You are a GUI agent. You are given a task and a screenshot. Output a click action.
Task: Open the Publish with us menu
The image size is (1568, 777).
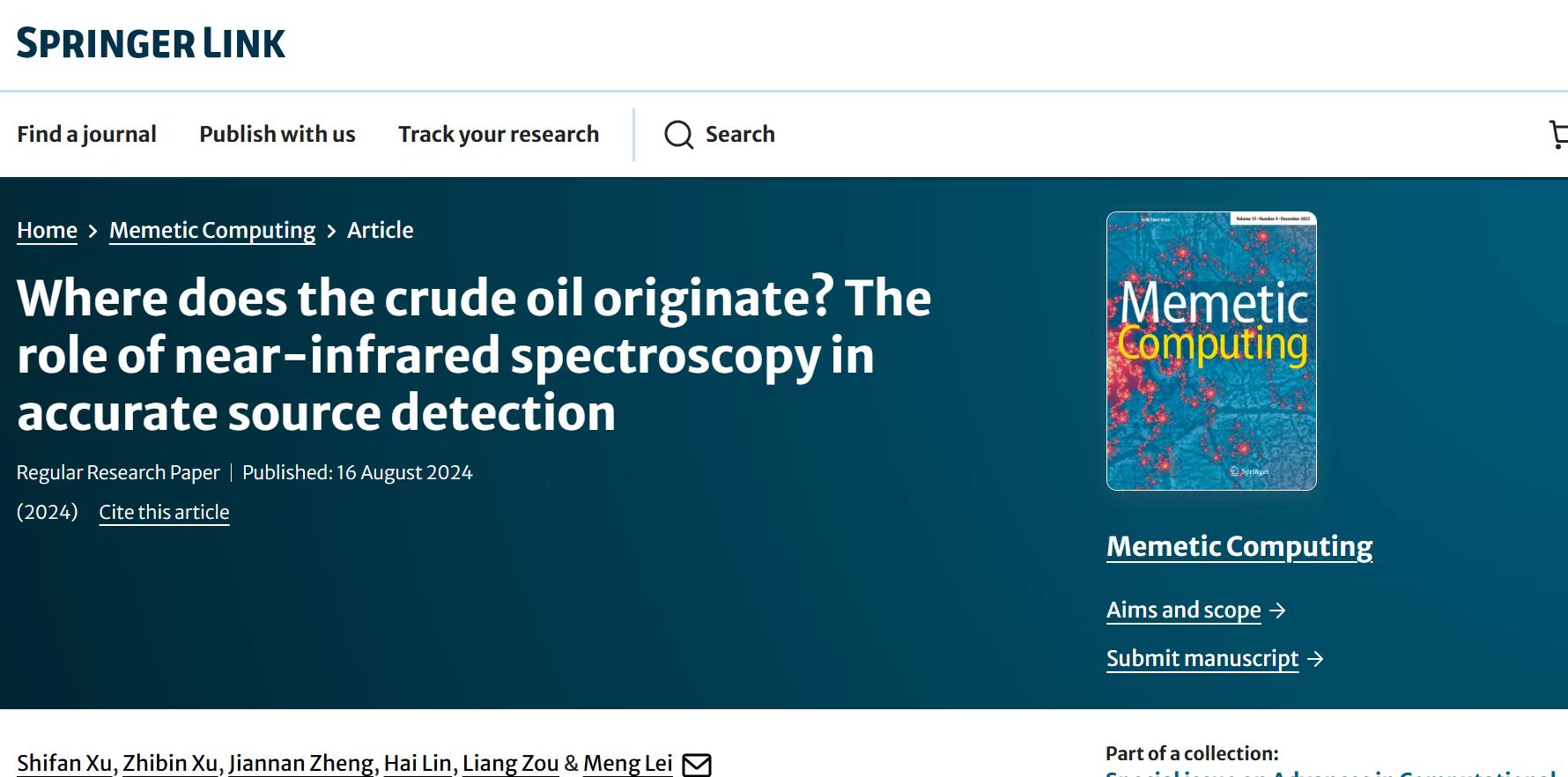click(277, 134)
